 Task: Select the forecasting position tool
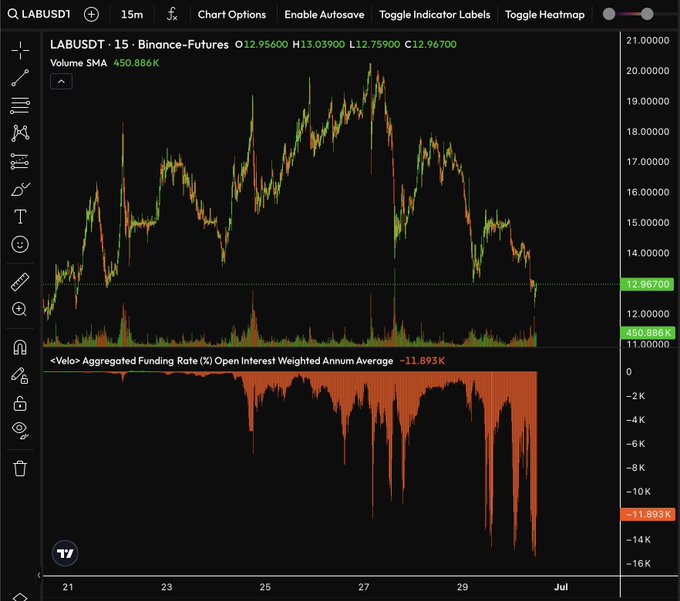coord(20,161)
